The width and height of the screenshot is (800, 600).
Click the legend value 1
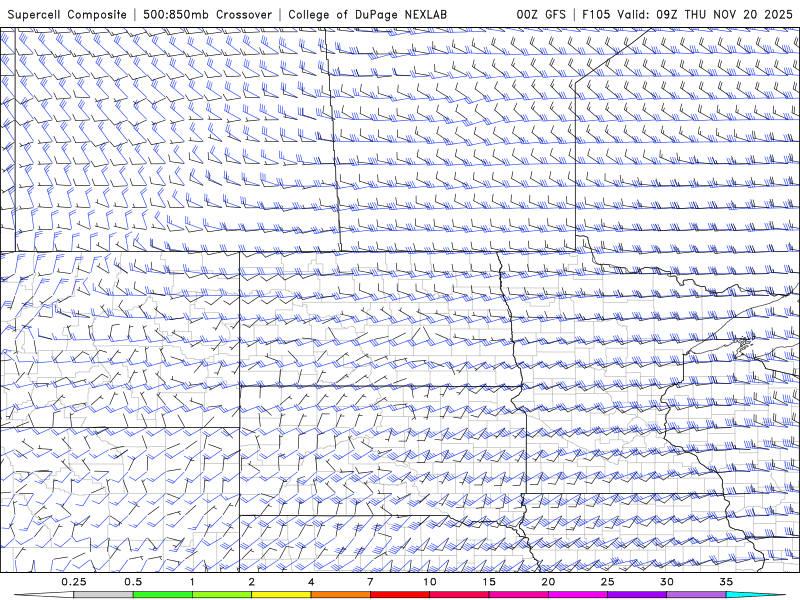pos(192,582)
